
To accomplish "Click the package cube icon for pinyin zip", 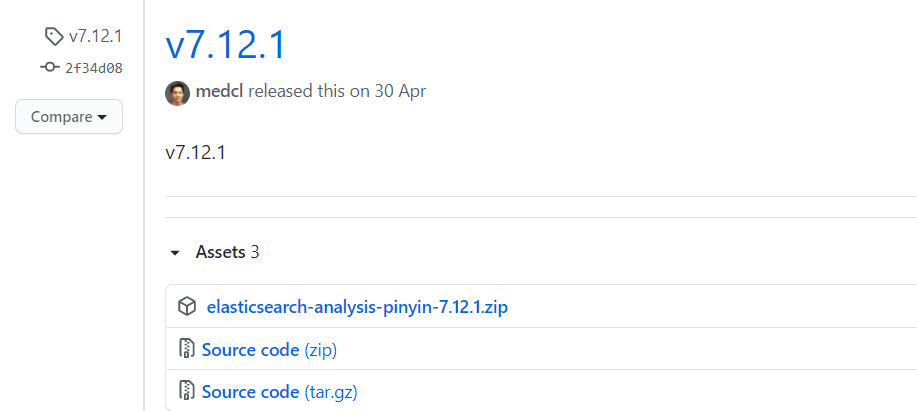I will click(x=187, y=306).
